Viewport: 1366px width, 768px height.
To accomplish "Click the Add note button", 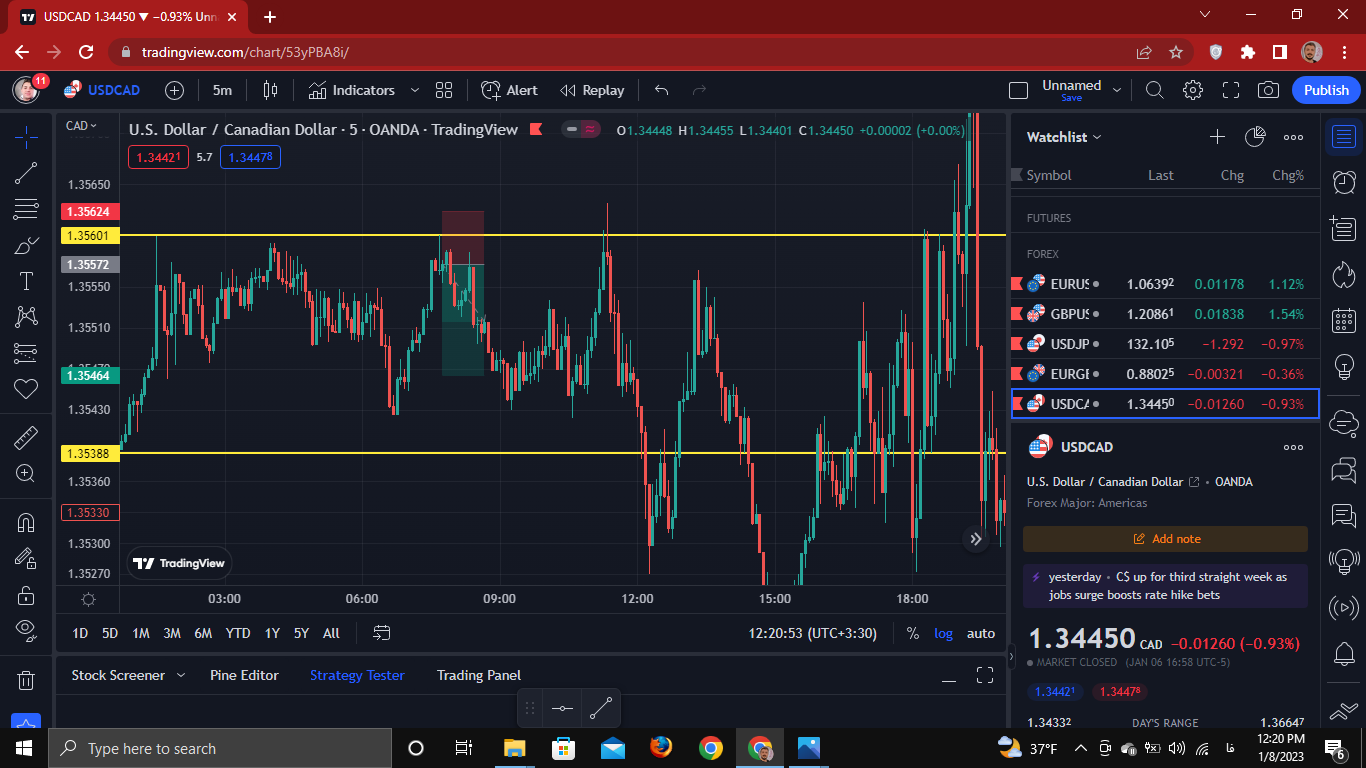I will pos(1165,539).
